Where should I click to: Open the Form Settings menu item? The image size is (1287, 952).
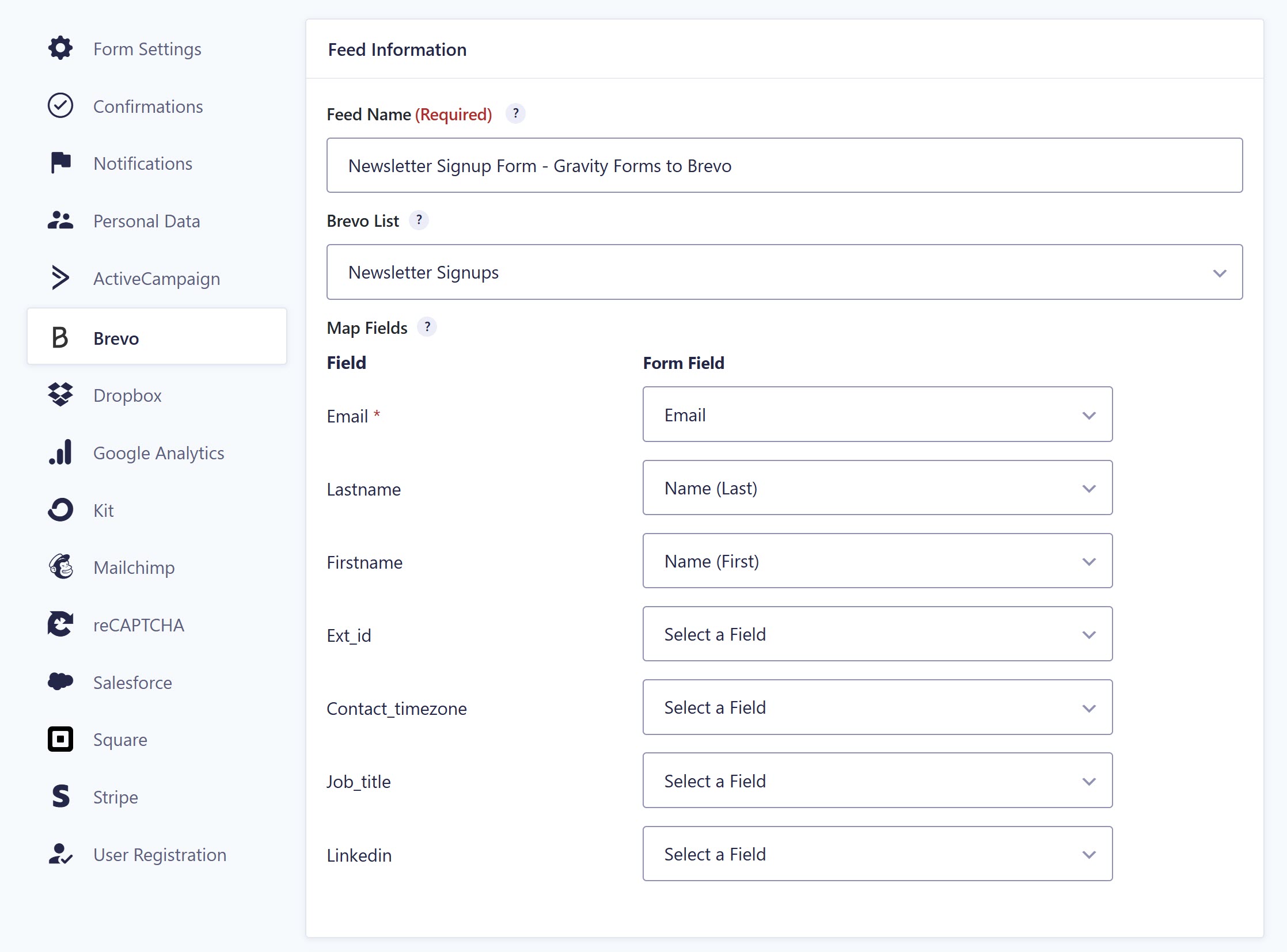147,49
